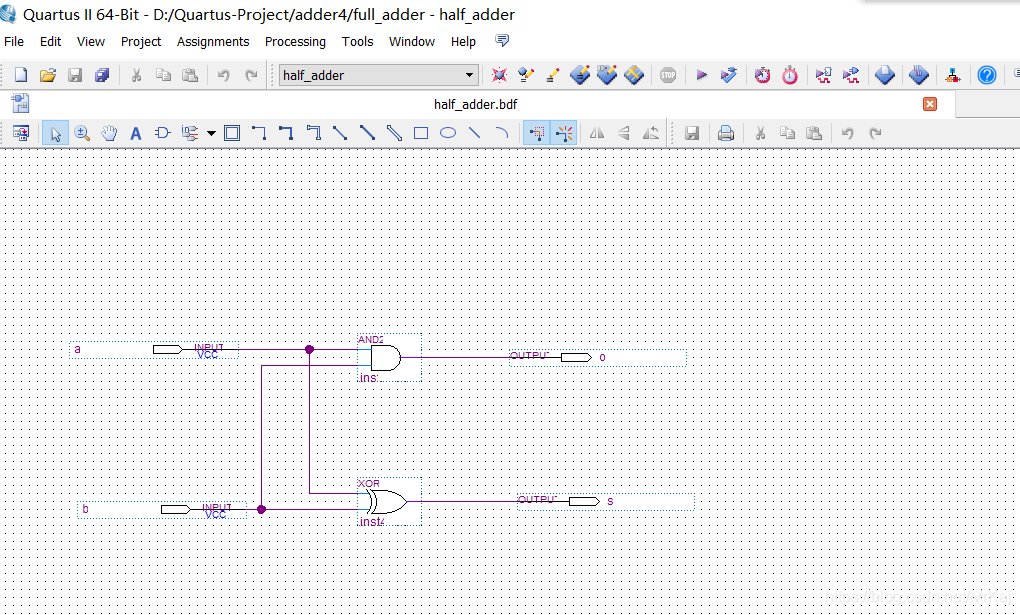Open the half_adder project entity dropdown
The image size is (1020, 615).
click(x=379, y=75)
